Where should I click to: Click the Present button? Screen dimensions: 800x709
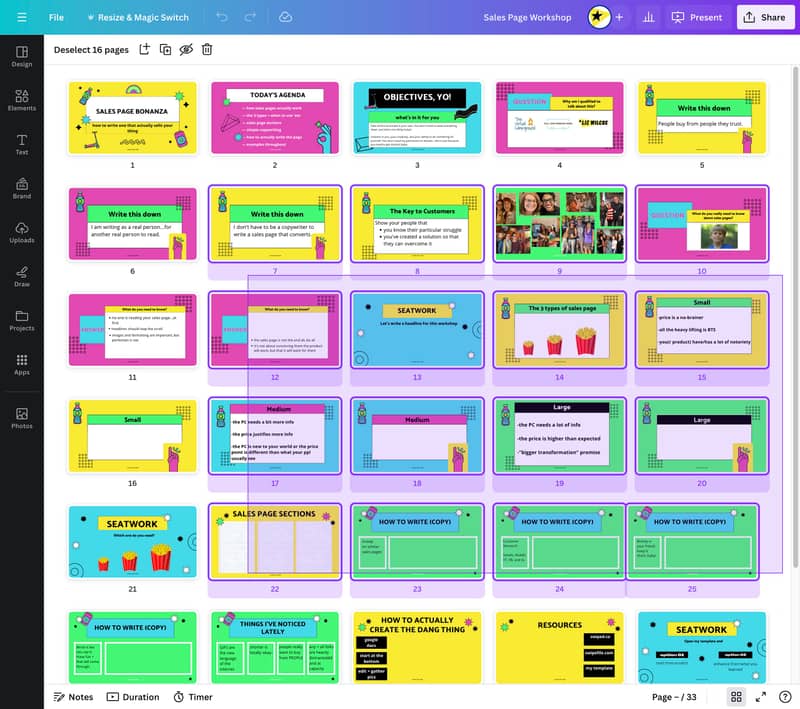(x=697, y=17)
